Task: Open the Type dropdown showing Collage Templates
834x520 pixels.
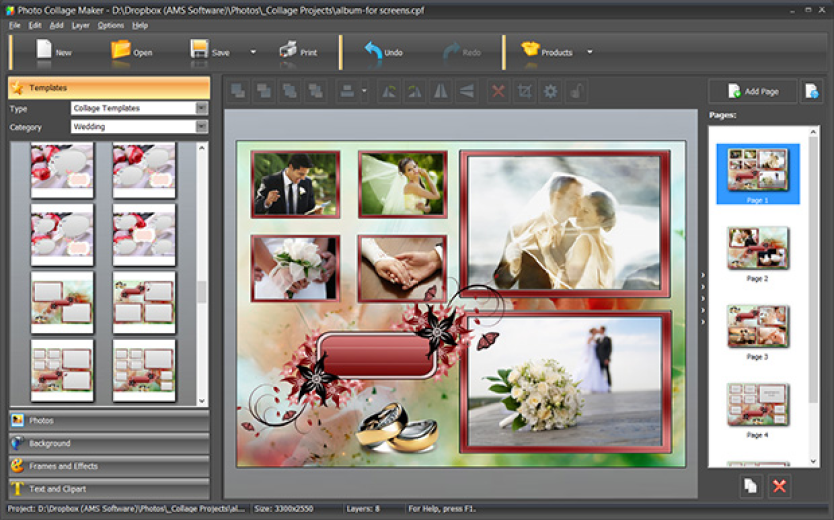Action: coord(201,108)
